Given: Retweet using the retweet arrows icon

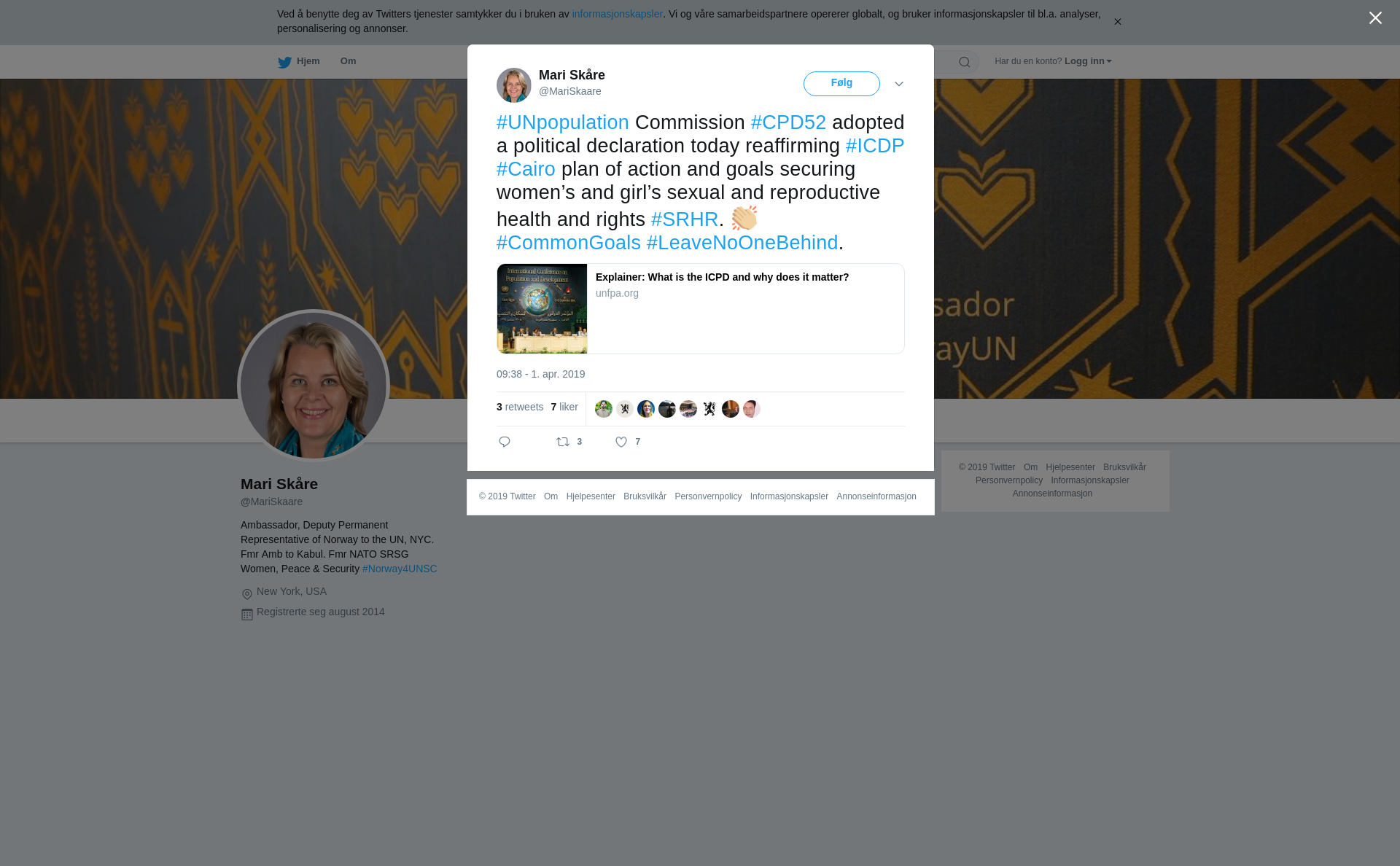Looking at the screenshot, I should pyautogui.click(x=563, y=442).
